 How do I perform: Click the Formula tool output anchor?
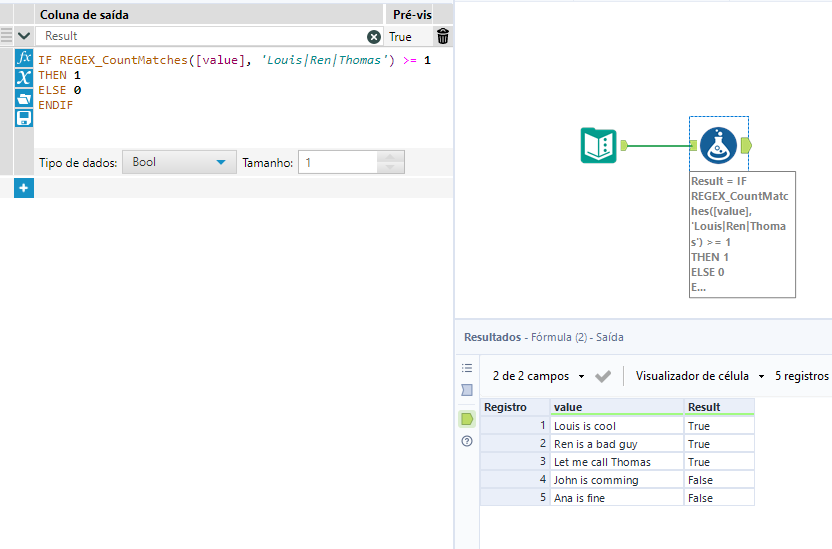click(x=746, y=145)
